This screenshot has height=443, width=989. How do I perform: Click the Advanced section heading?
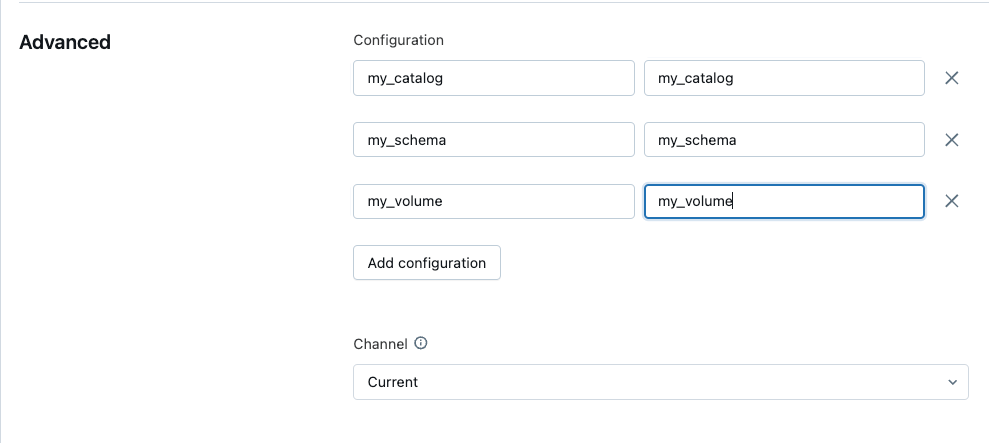(x=65, y=42)
